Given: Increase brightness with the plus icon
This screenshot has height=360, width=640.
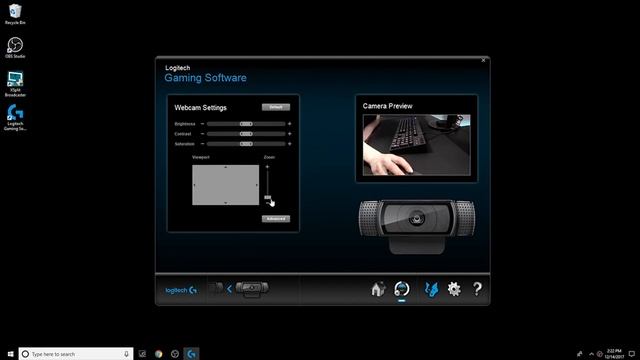Looking at the screenshot, I should coord(289,124).
